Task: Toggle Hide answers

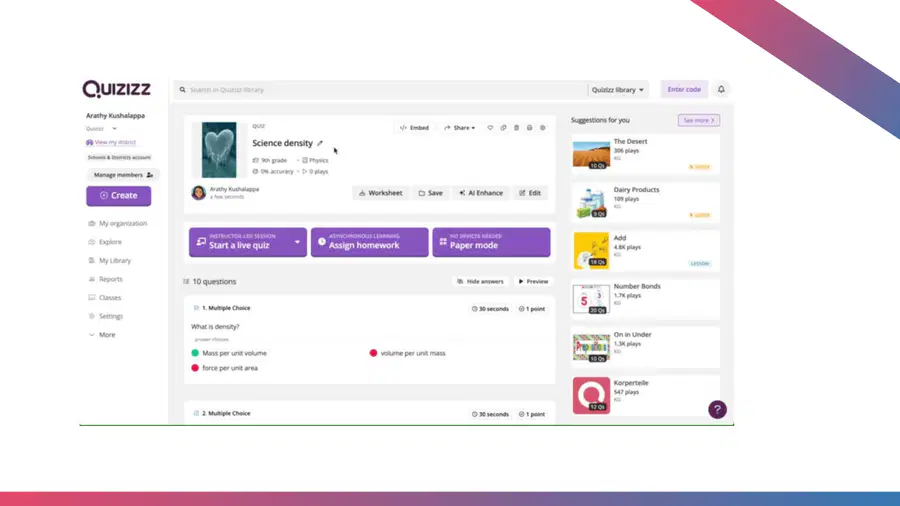Action: click(480, 282)
